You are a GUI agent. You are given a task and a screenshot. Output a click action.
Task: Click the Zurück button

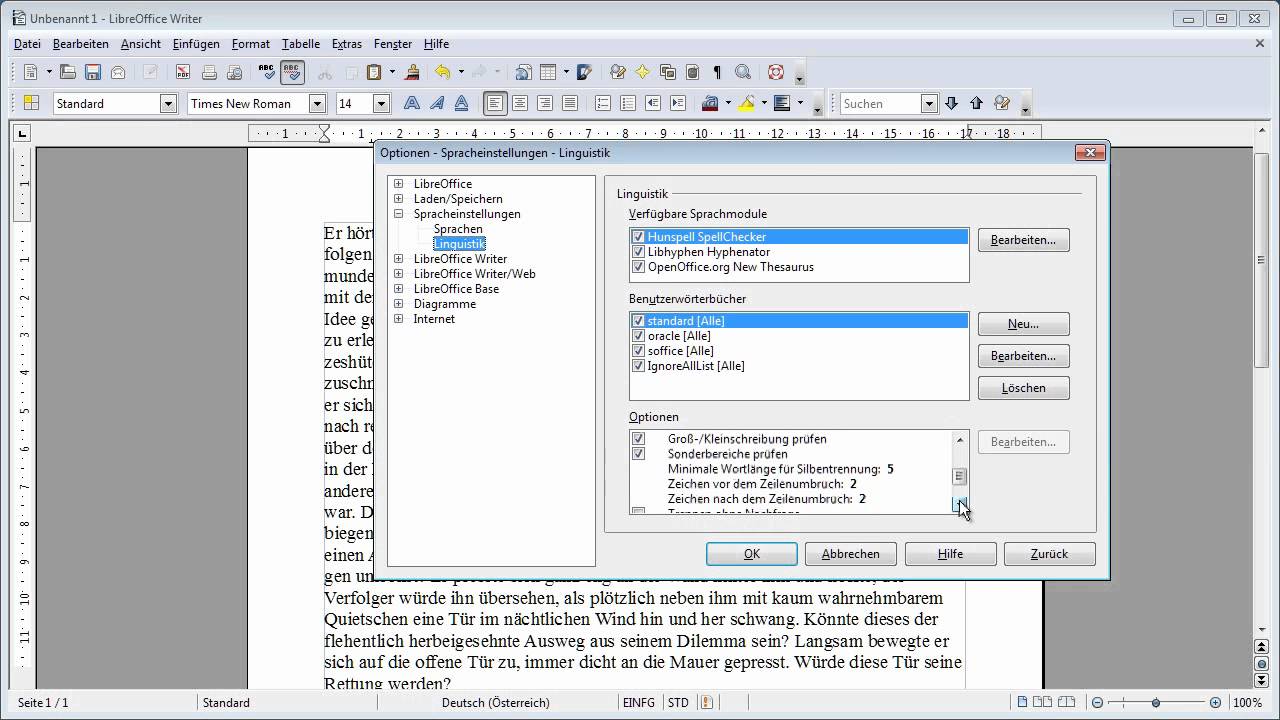click(1049, 554)
